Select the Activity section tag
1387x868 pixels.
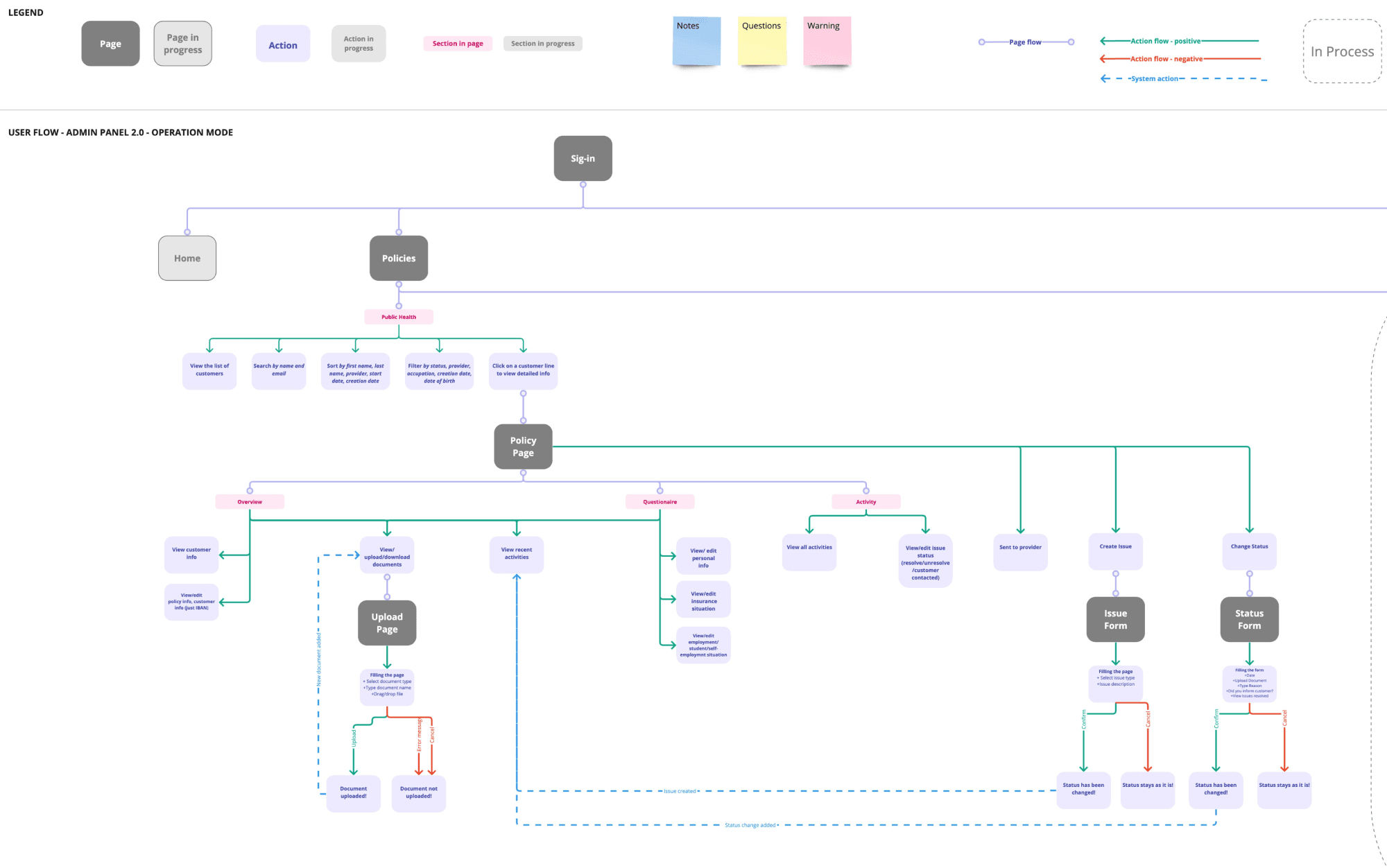[x=865, y=502]
